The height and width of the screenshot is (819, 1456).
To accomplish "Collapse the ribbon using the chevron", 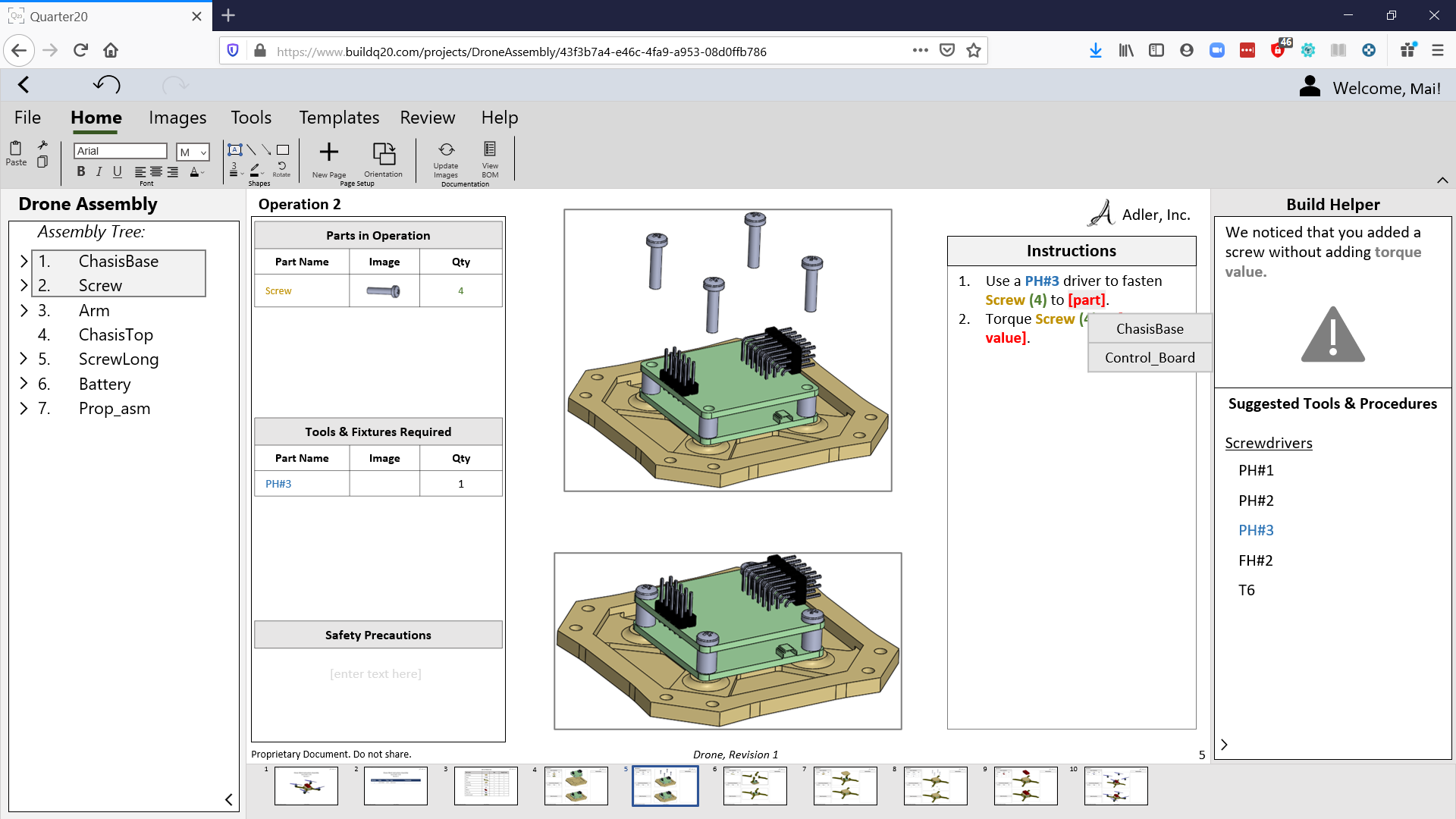I will click(1442, 180).
